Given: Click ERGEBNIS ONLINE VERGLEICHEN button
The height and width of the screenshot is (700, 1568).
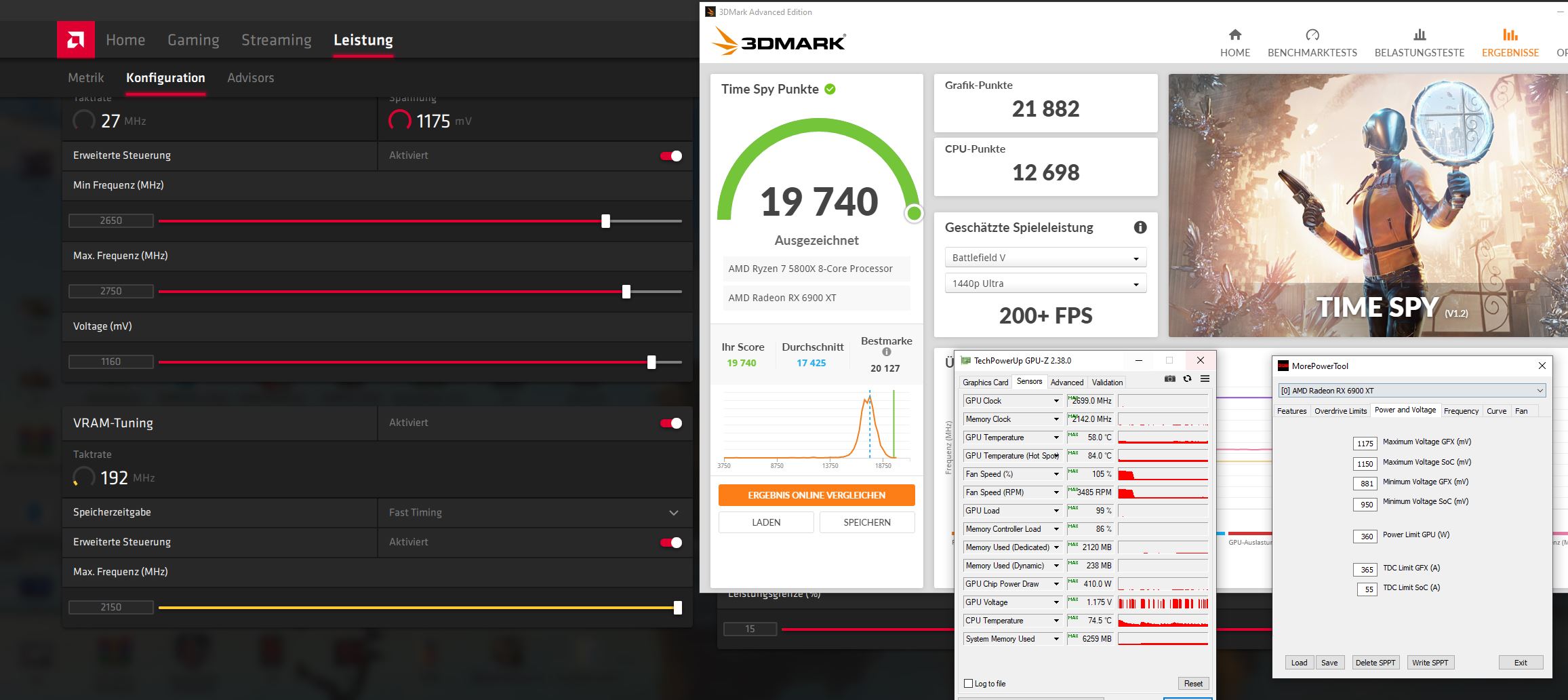Looking at the screenshot, I should (x=817, y=495).
